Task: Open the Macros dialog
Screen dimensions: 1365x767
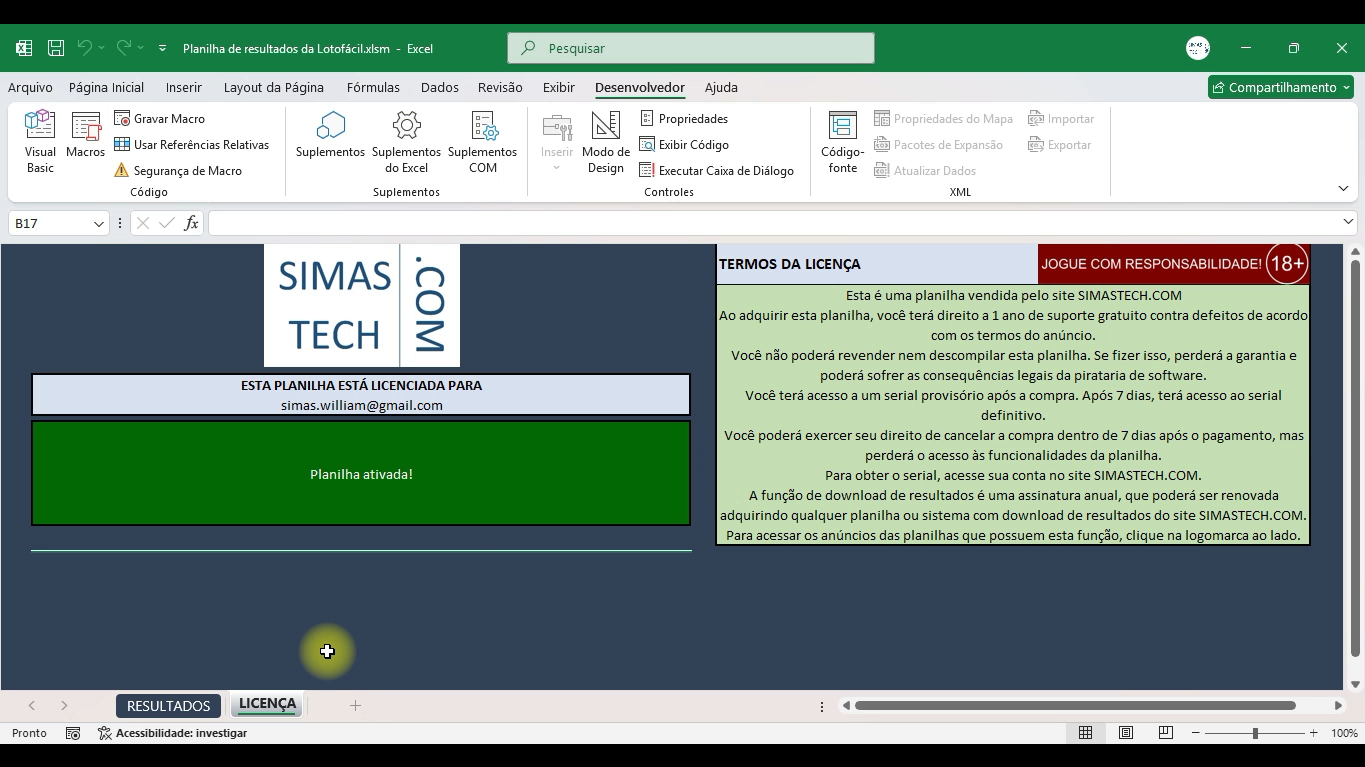Action: (x=85, y=136)
